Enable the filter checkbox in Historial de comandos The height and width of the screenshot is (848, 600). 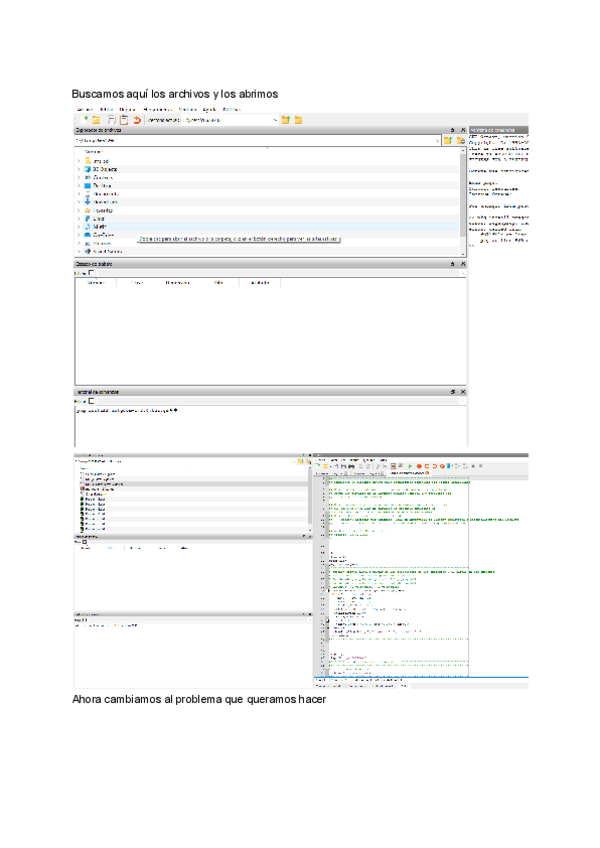tap(90, 401)
